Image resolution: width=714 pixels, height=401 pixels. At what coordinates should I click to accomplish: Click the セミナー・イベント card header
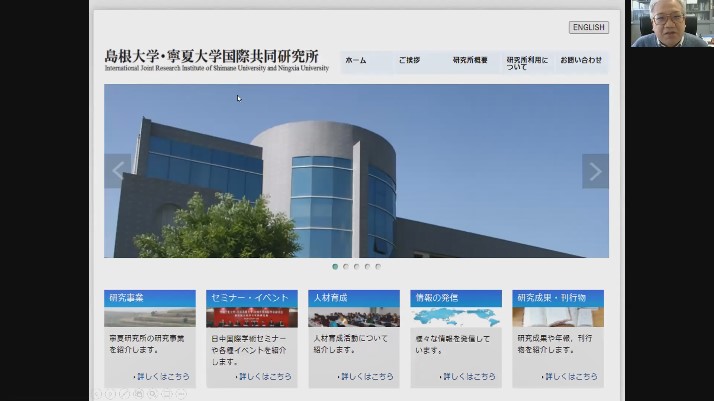(x=252, y=298)
